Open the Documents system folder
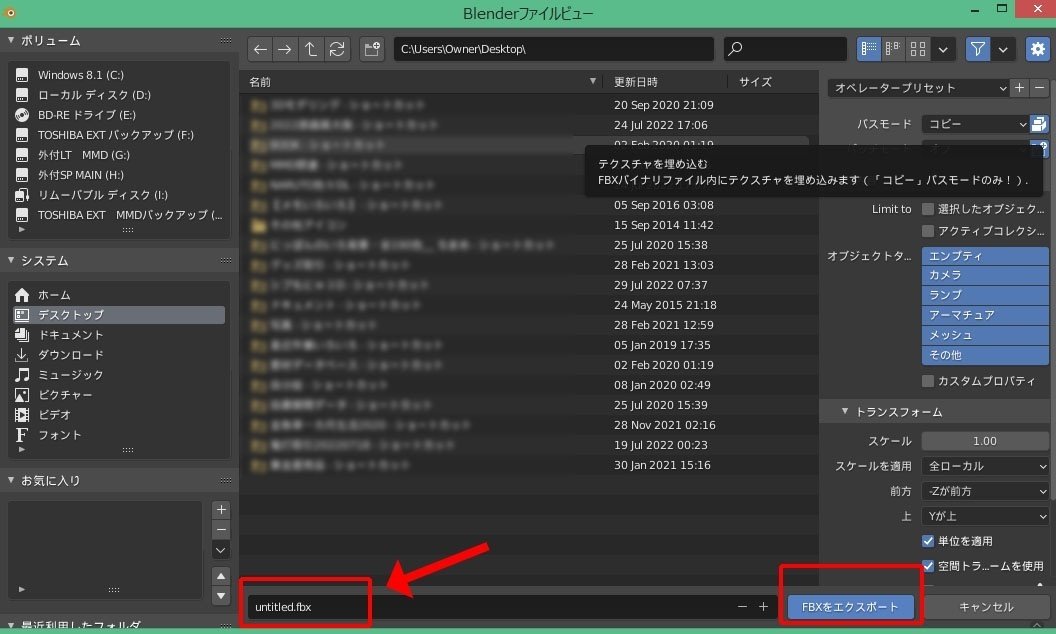 click(x=119, y=335)
